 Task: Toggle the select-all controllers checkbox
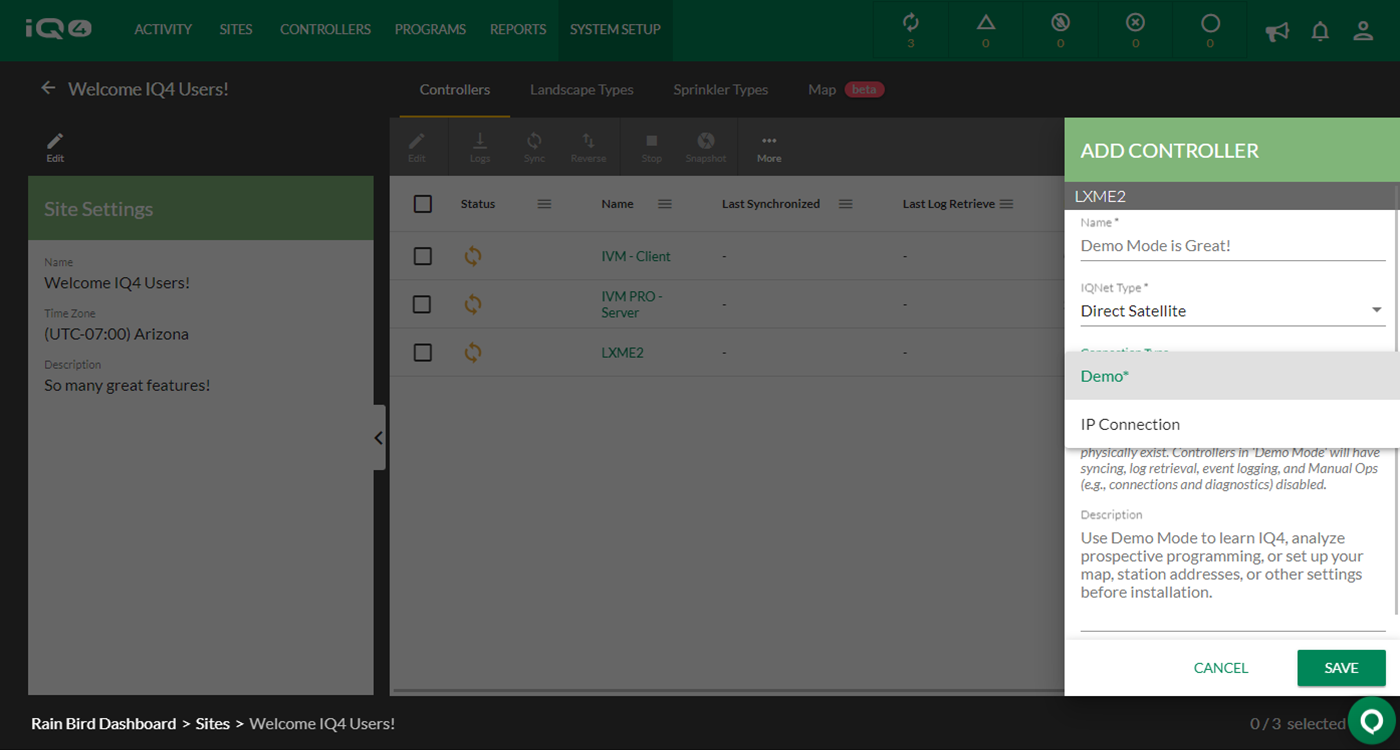click(423, 204)
